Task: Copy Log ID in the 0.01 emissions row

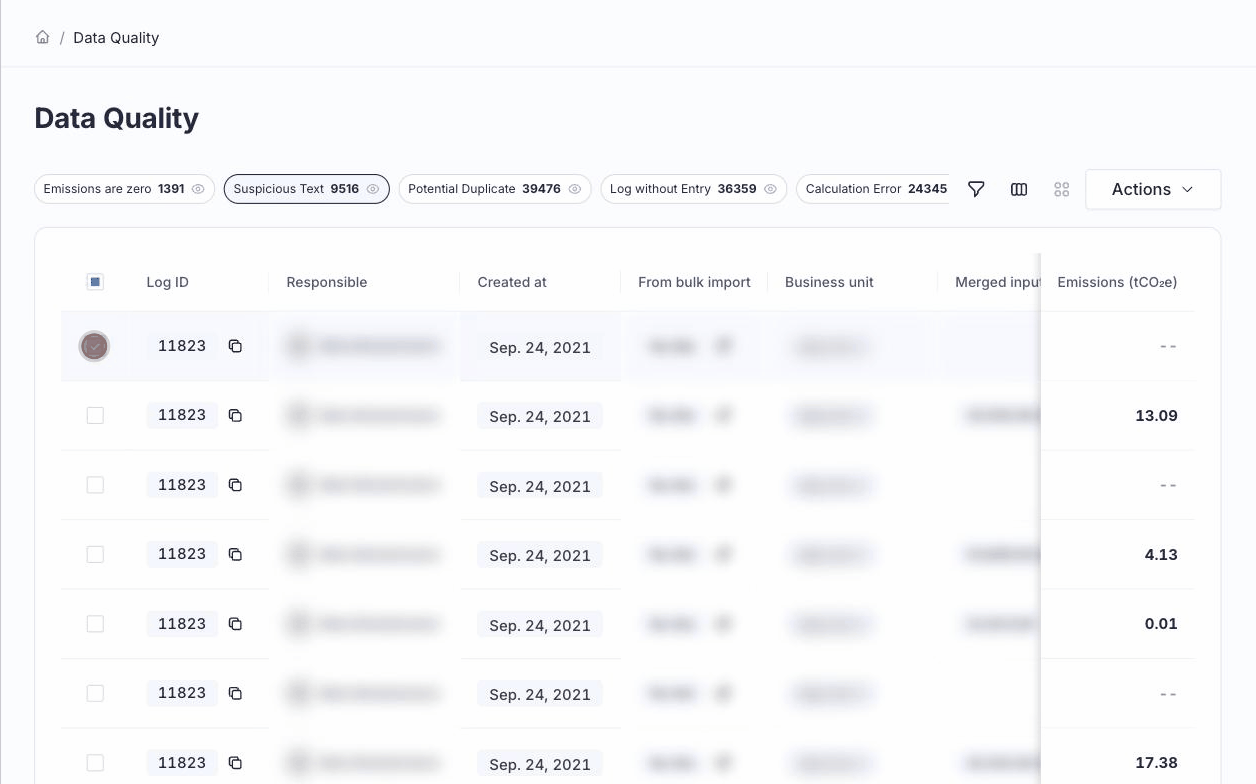Action: (x=235, y=624)
